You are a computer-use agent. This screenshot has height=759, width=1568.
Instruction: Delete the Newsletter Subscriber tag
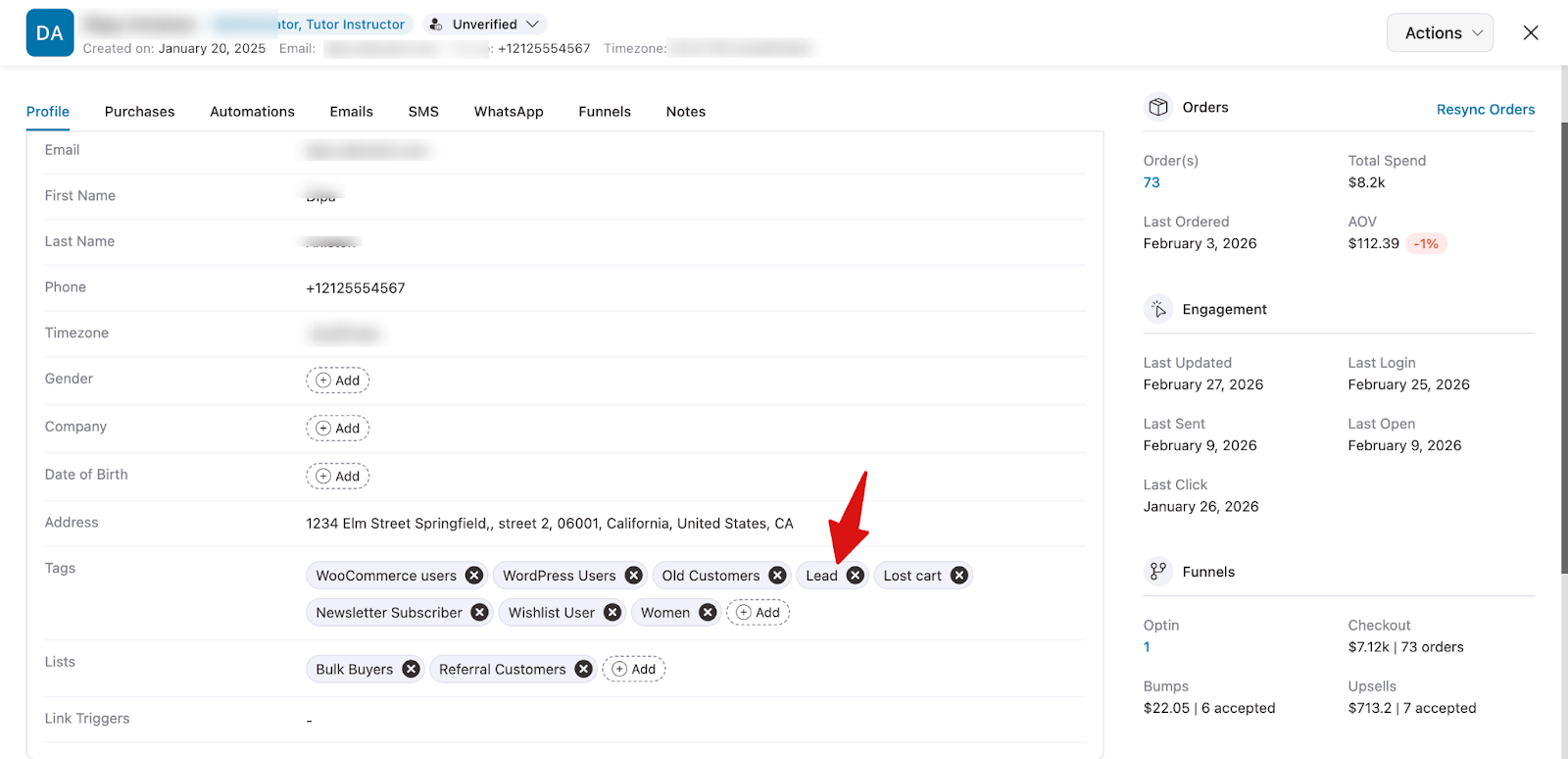point(480,613)
